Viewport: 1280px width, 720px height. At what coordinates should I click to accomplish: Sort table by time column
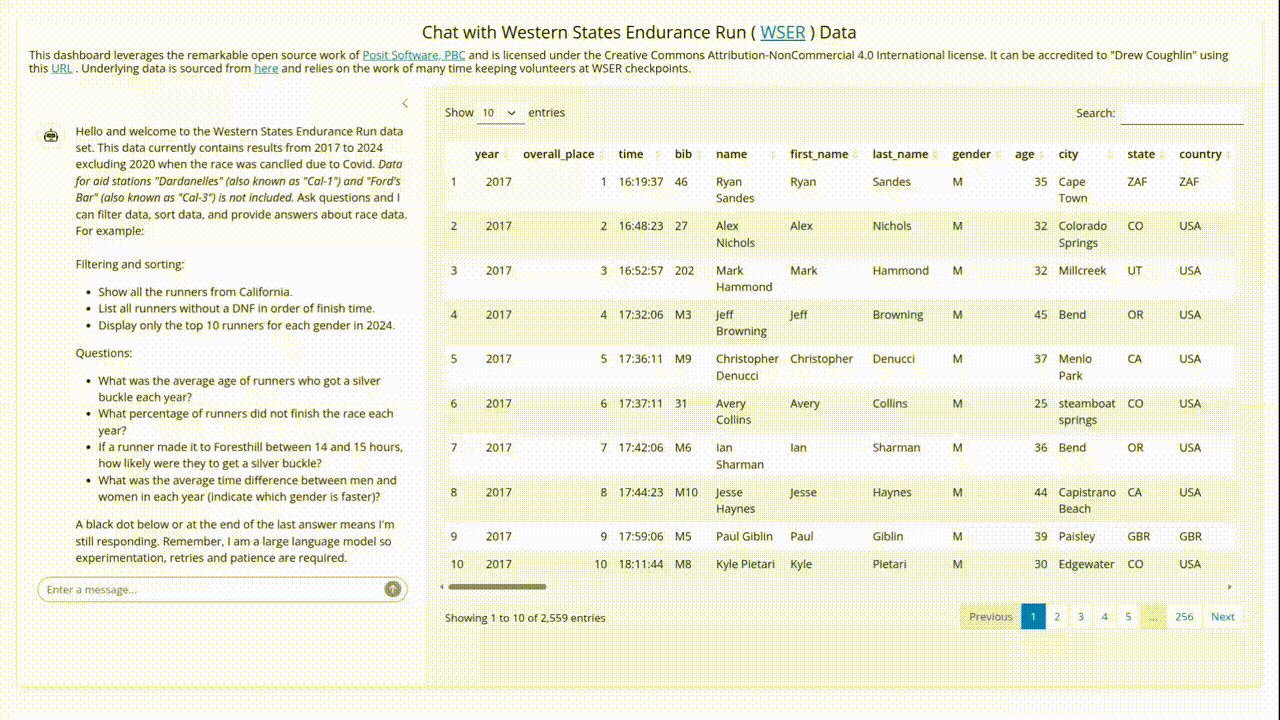631,155
